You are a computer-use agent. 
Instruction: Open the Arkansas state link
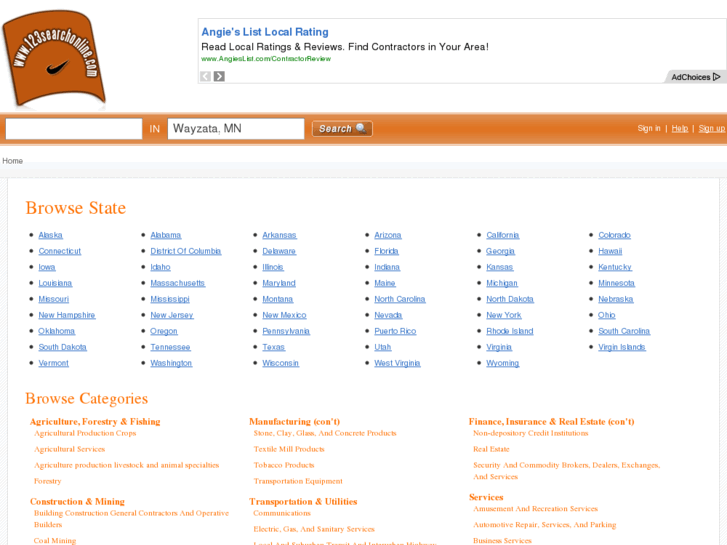click(279, 235)
